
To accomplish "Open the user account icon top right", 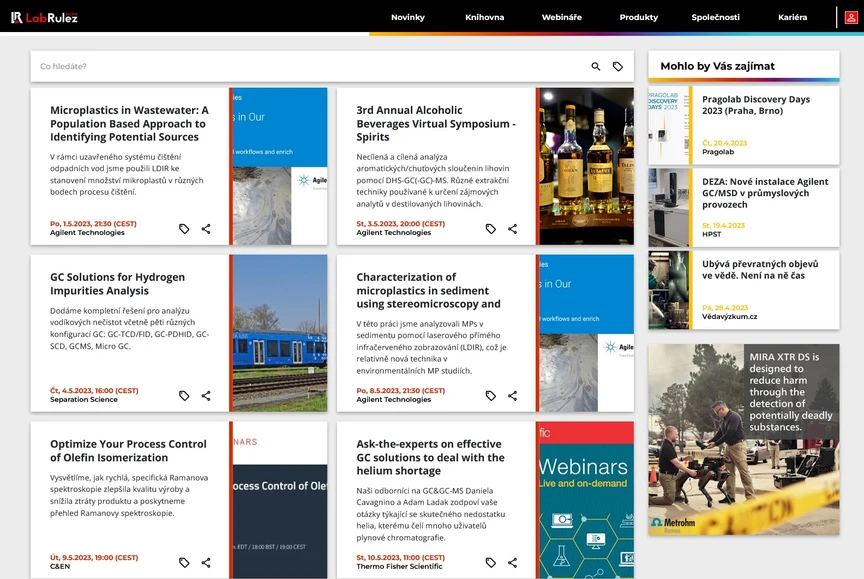I will [849, 17].
